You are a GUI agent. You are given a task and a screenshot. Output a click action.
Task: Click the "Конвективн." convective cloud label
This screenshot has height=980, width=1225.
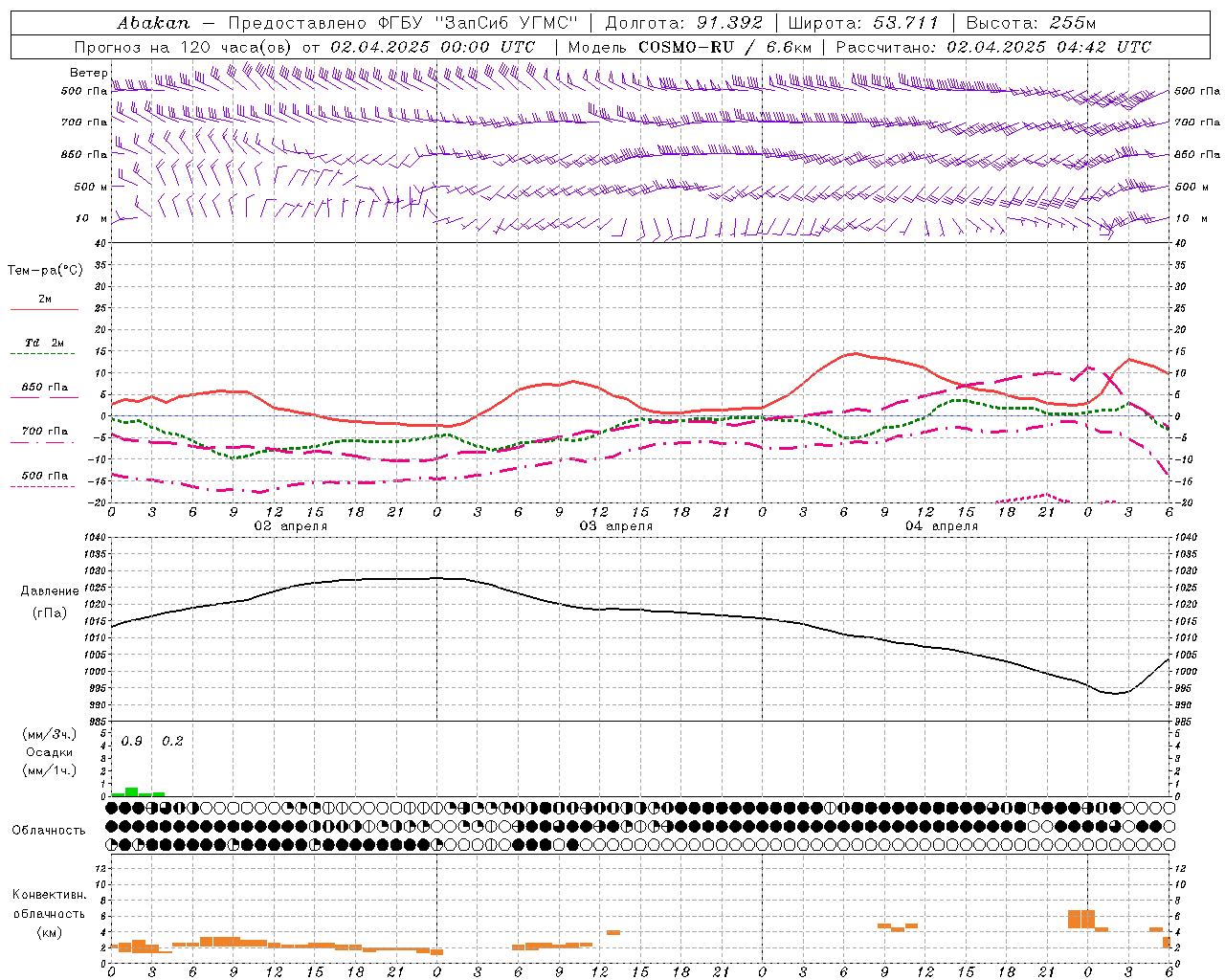(x=49, y=895)
